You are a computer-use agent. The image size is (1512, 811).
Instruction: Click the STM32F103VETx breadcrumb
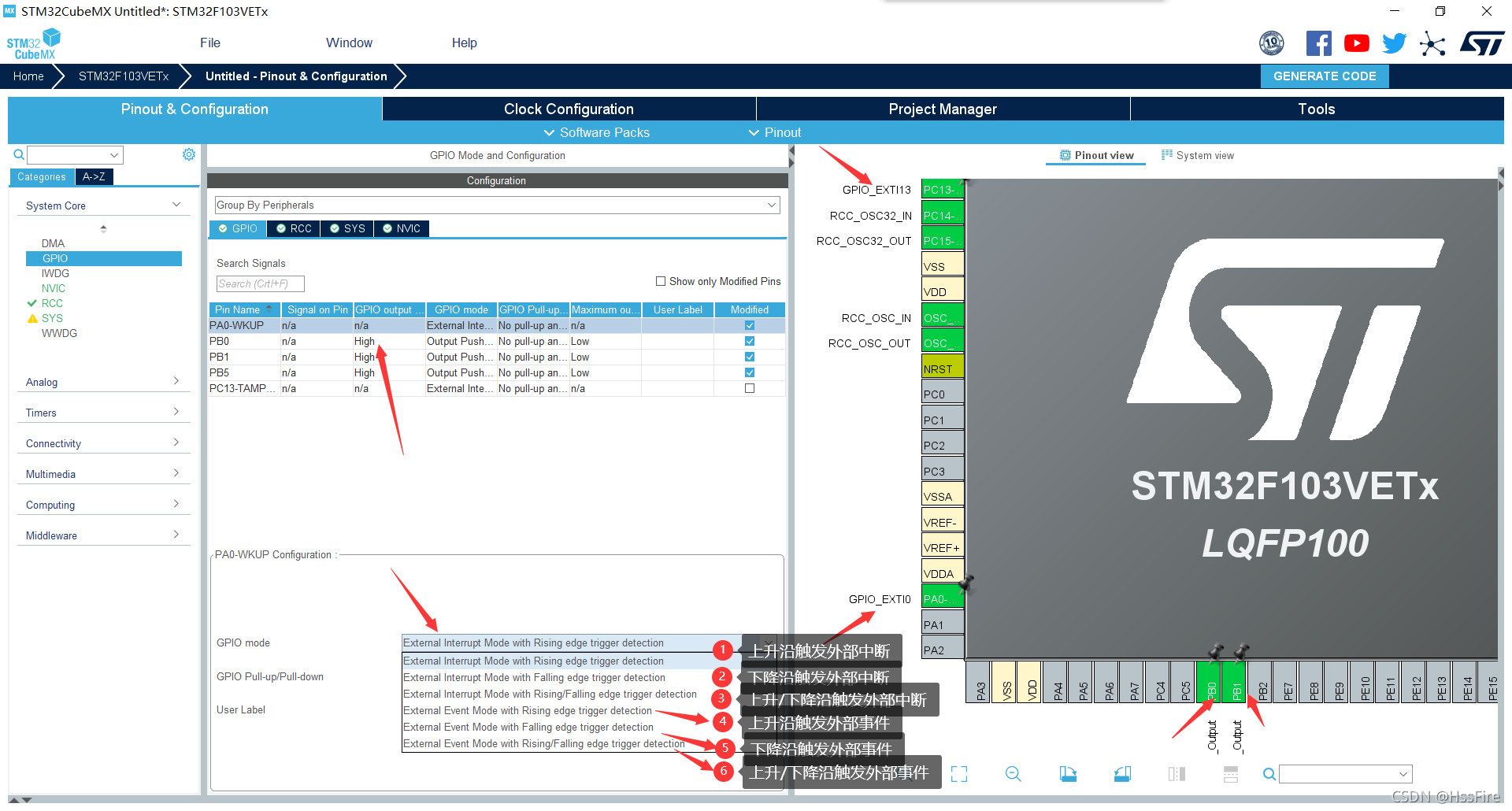click(x=124, y=76)
